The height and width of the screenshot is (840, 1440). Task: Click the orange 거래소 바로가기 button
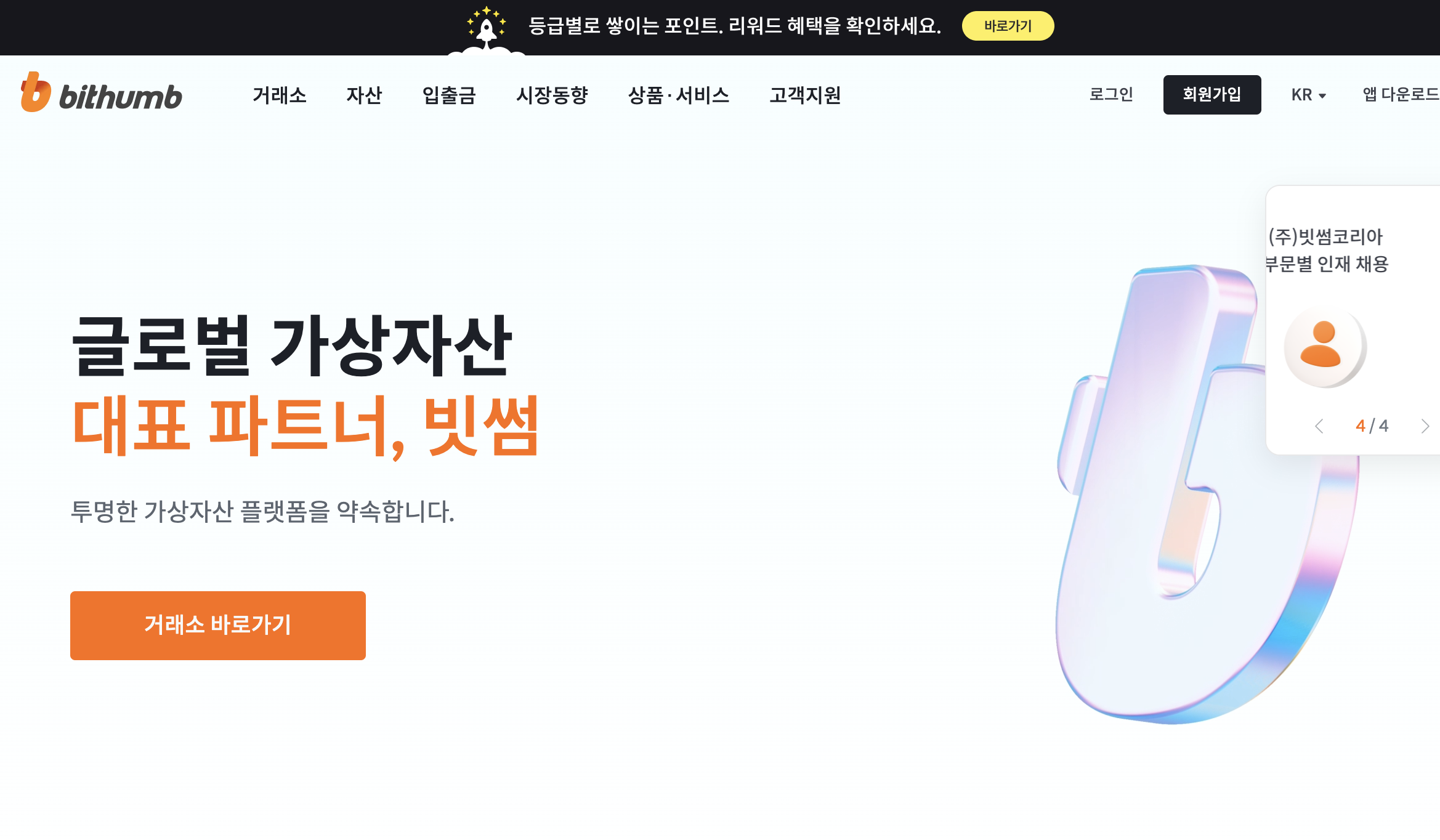click(x=218, y=625)
